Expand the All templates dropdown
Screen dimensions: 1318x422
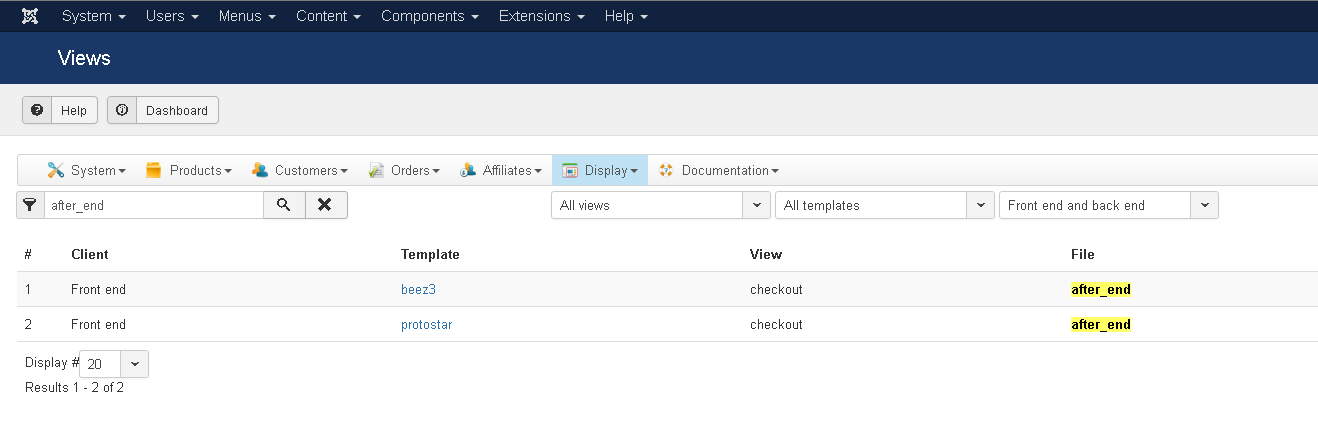coord(884,205)
